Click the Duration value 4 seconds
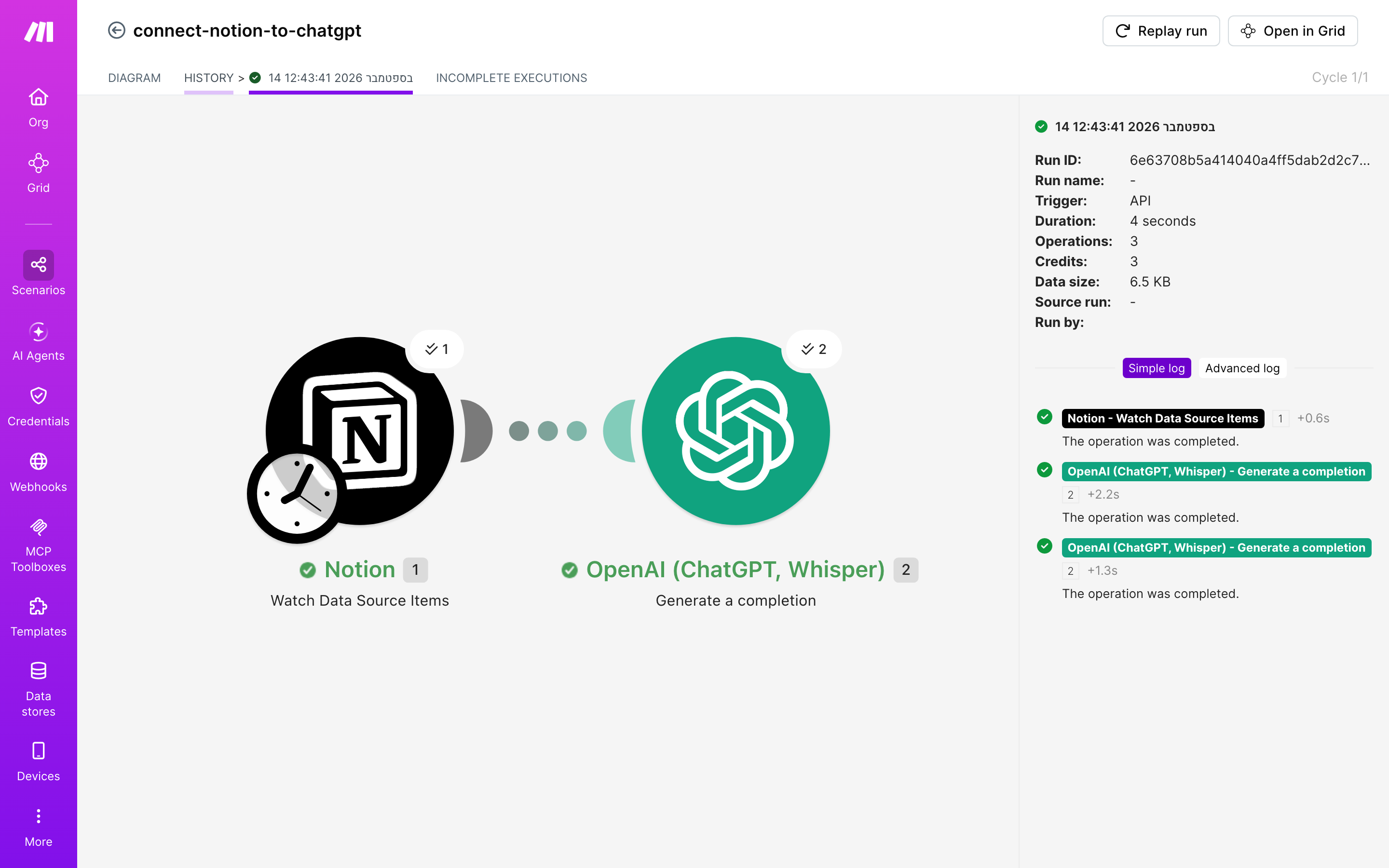1389x868 pixels. [x=1162, y=221]
